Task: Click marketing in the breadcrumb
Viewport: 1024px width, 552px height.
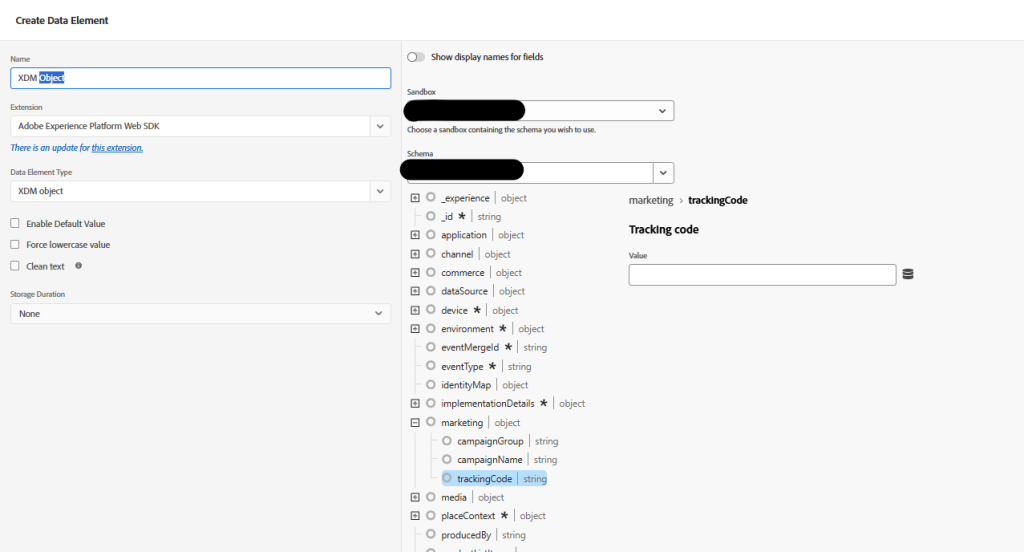Action: pyautogui.click(x=650, y=200)
